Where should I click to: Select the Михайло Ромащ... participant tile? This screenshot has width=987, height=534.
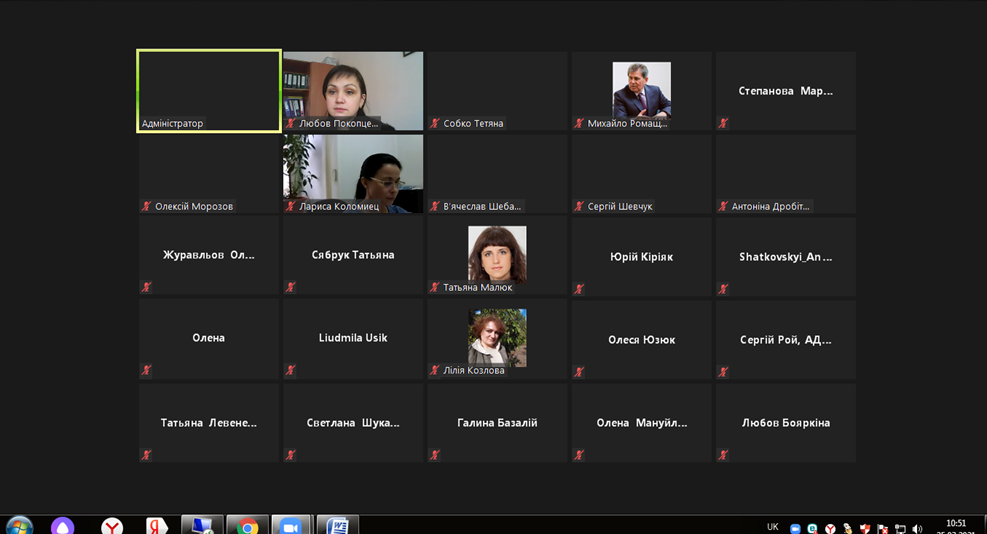(x=641, y=91)
